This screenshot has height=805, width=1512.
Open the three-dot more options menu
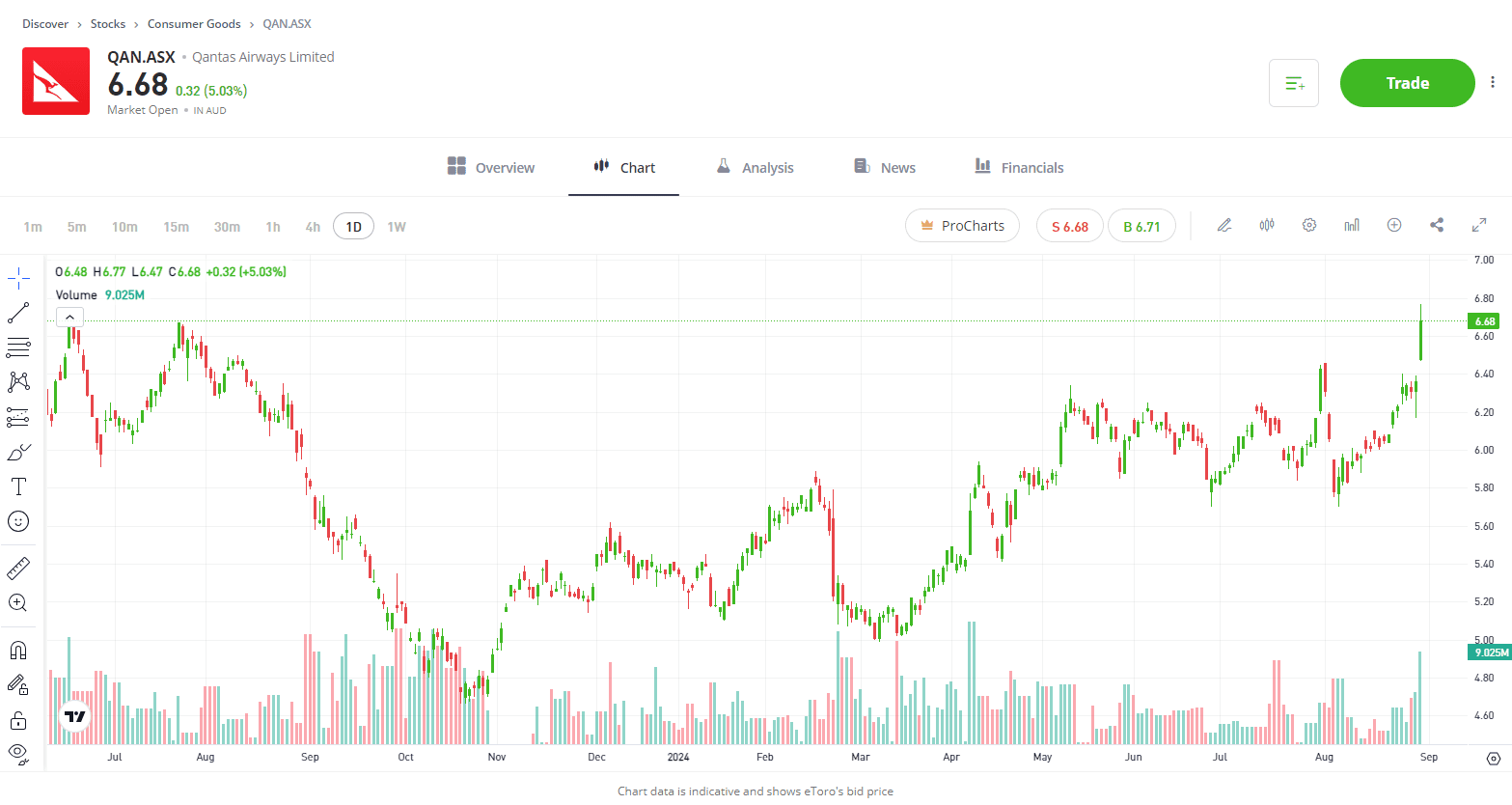tap(1493, 83)
